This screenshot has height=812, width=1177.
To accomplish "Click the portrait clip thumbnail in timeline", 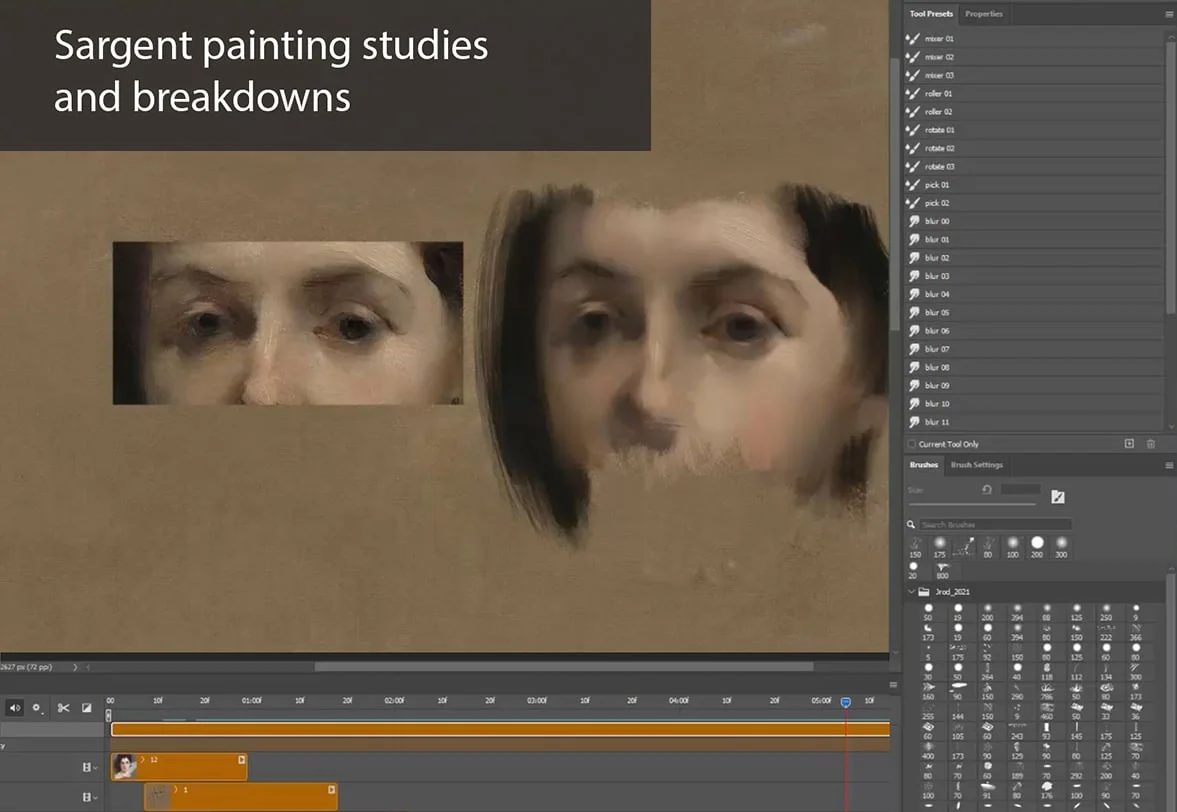I will point(125,767).
